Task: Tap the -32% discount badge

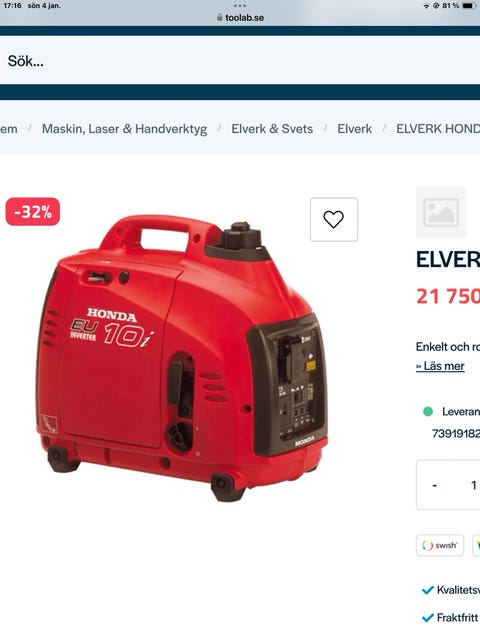Action: tap(33, 211)
